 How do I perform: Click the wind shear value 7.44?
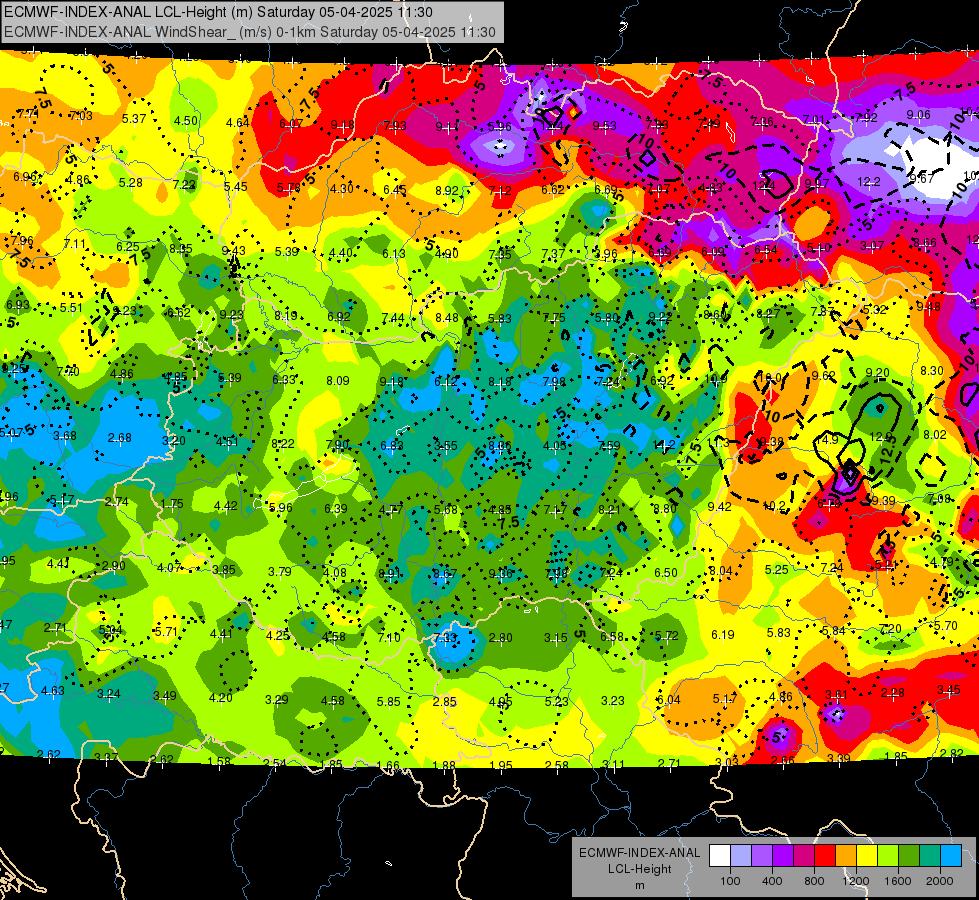tap(393, 318)
